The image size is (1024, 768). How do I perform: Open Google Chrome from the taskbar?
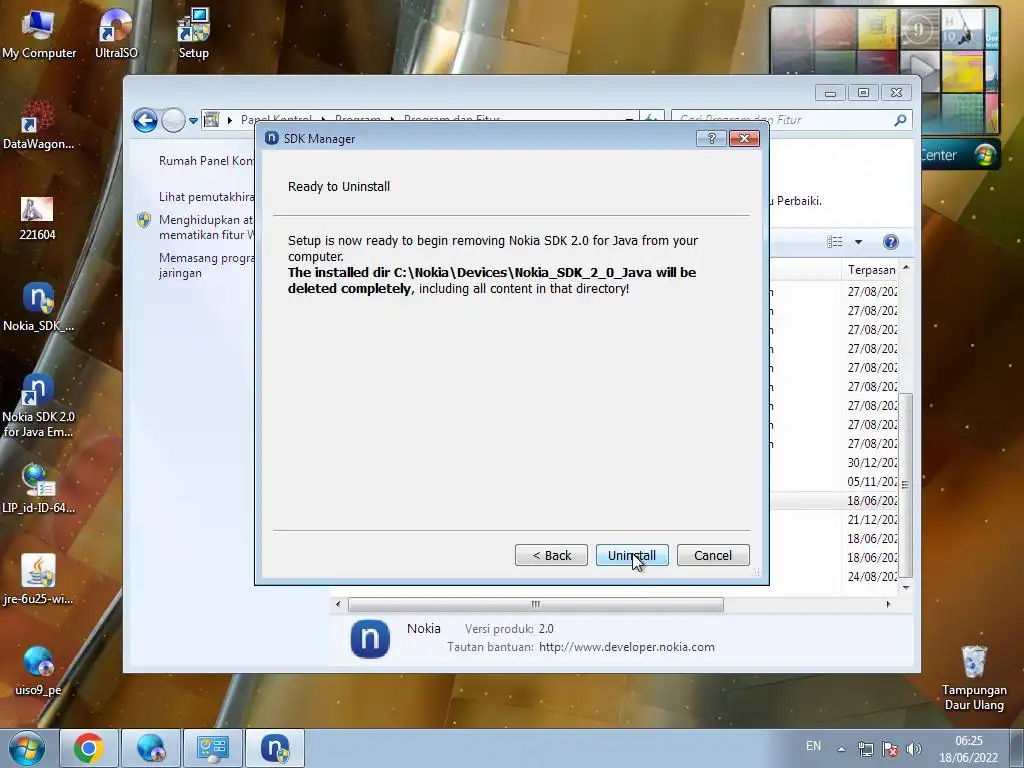tap(89, 748)
